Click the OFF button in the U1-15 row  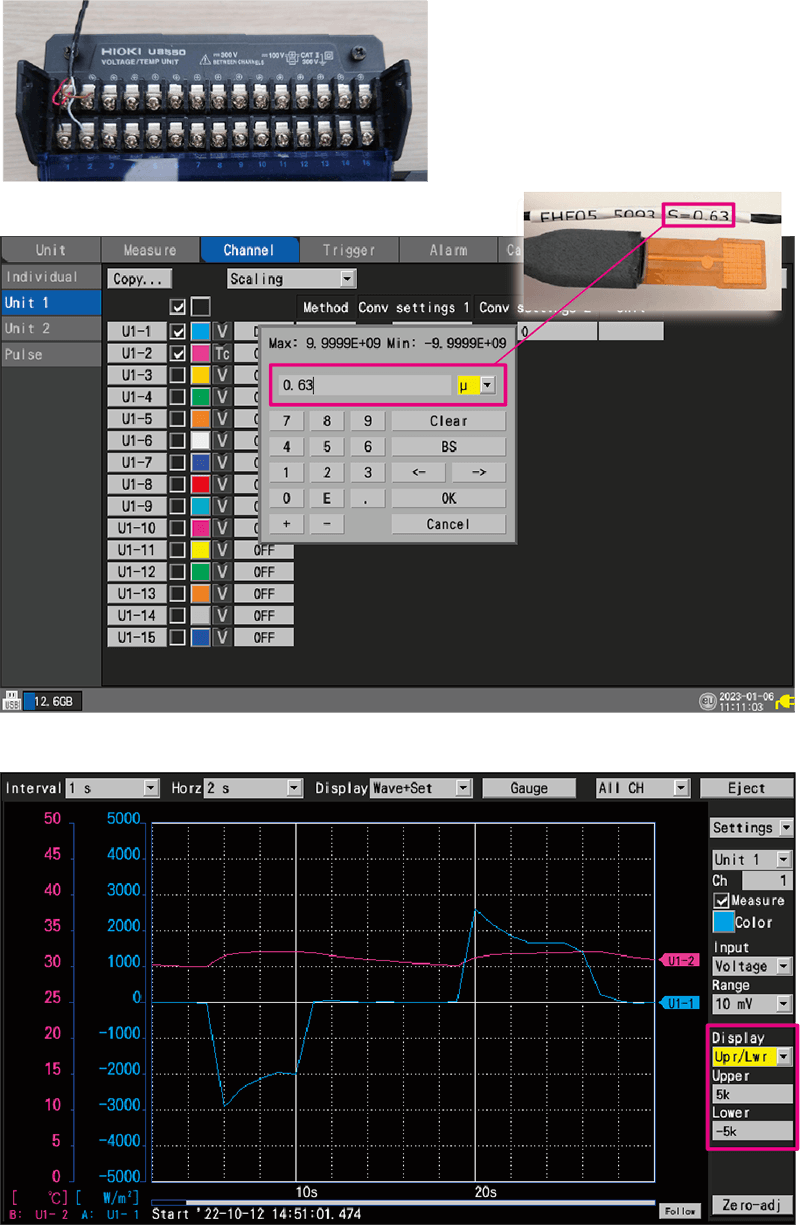click(x=264, y=638)
